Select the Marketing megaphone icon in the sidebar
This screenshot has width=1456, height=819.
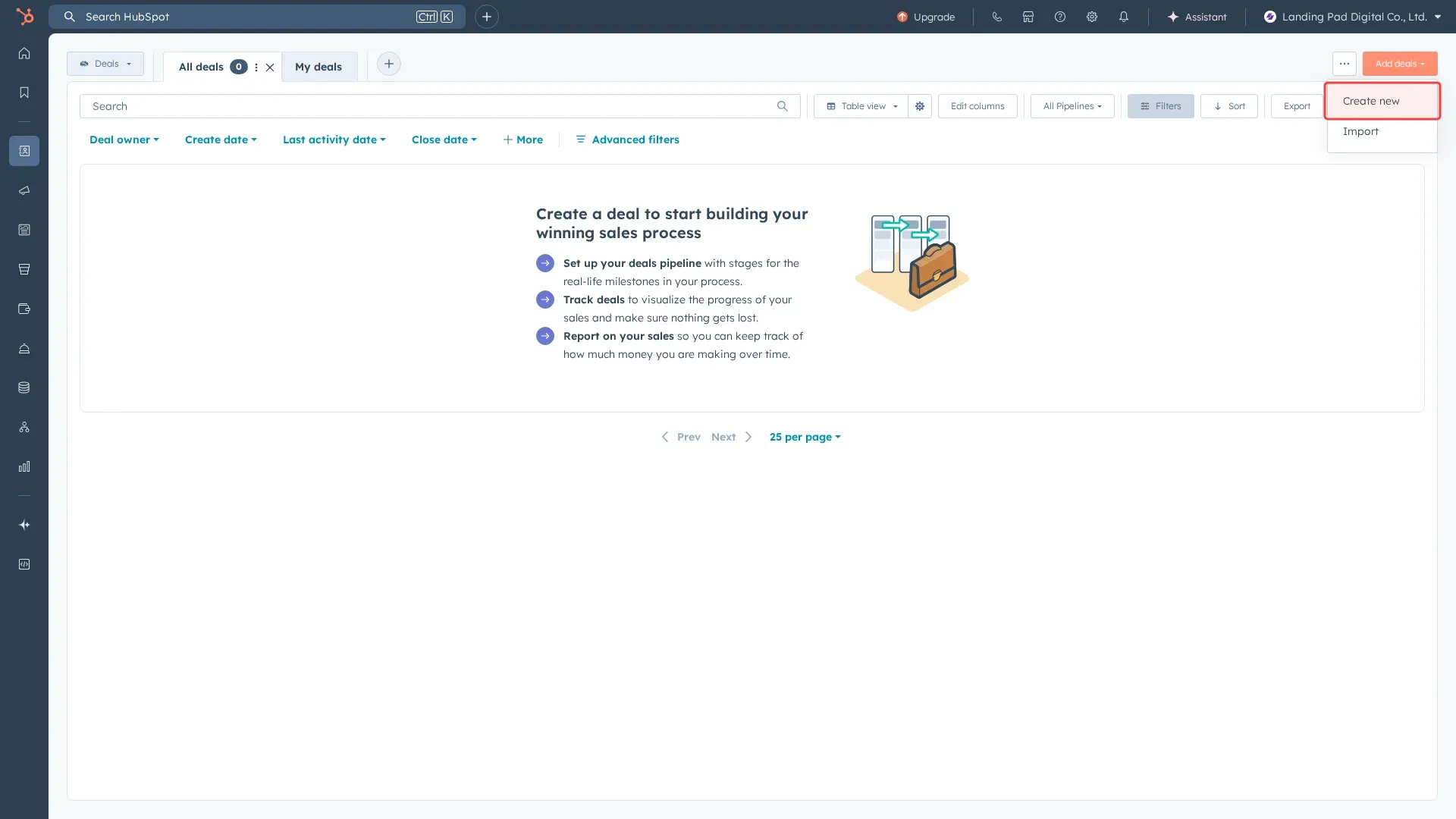tap(24, 190)
